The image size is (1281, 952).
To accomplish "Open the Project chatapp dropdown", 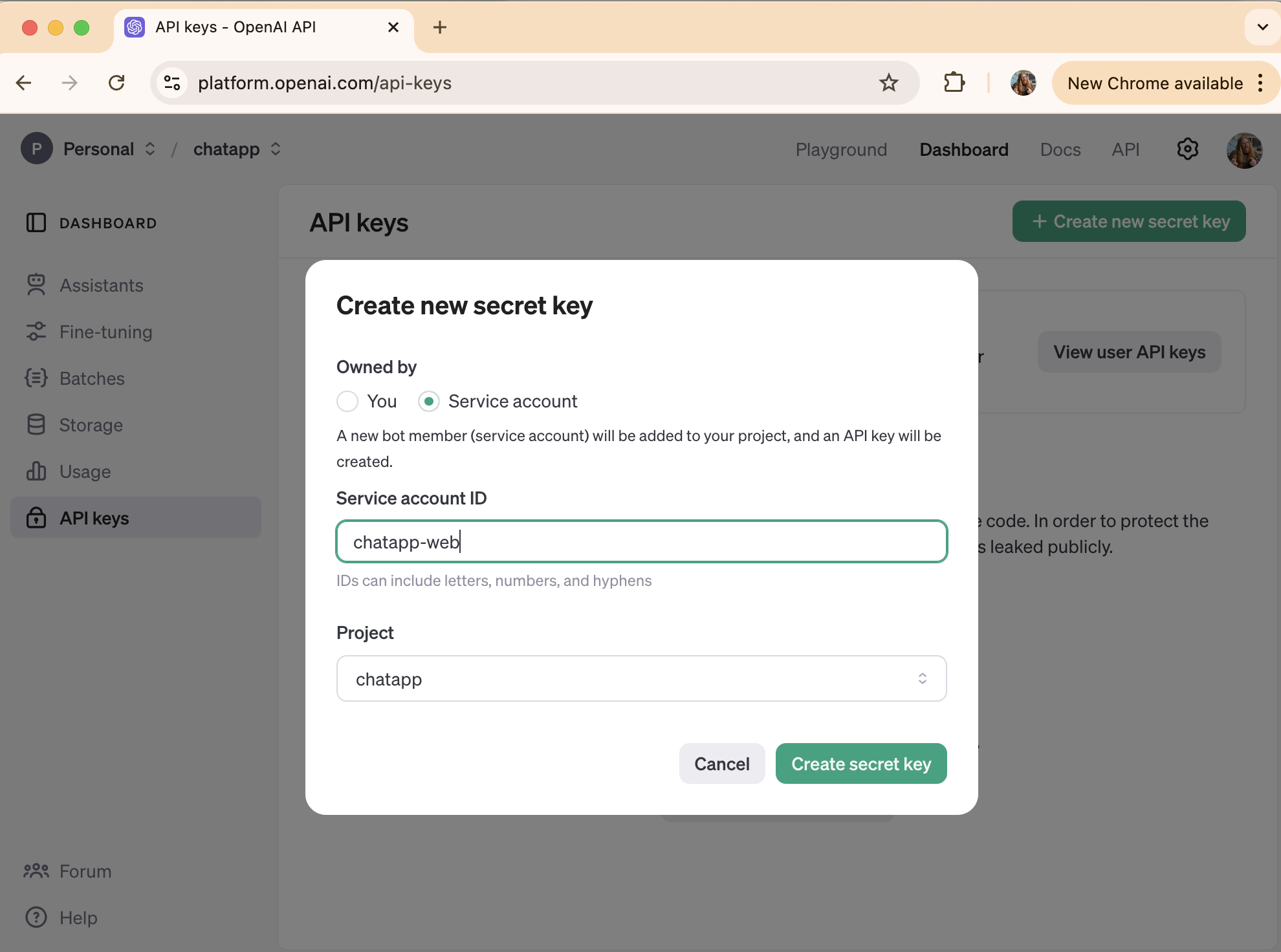I will (641, 678).
